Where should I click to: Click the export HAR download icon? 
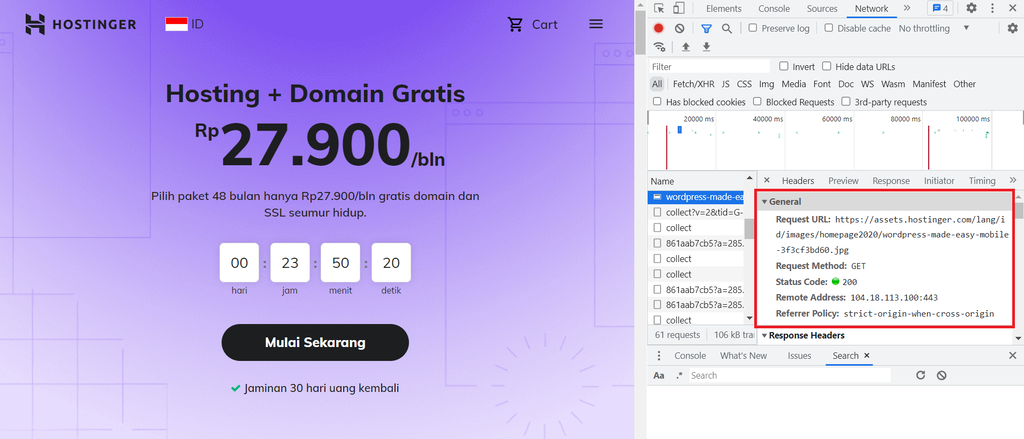tap(706, 46)
